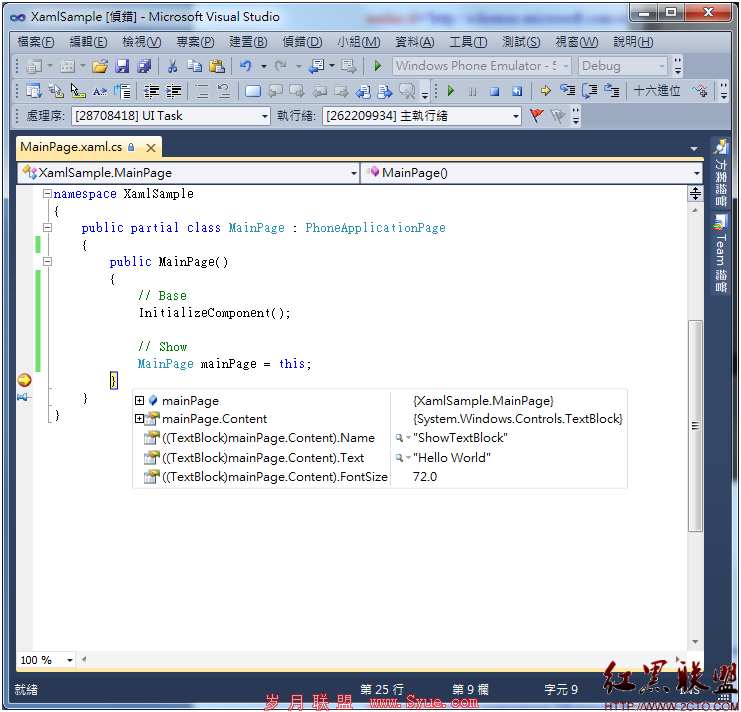Click the Open File folder icon
This screenshot has width=741, height=712.
click(100, 66)
